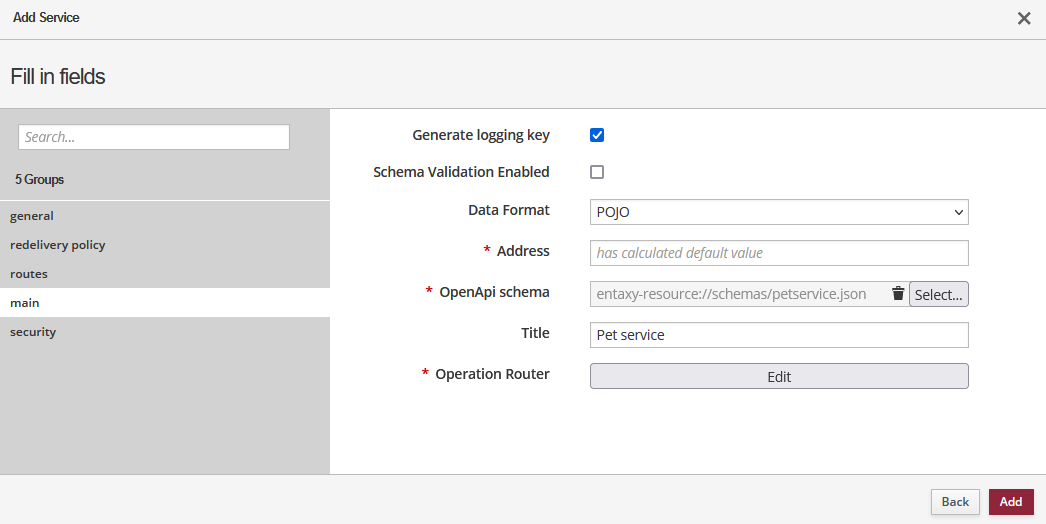Click the Search groups input field
The image size is (1046, 524).
click(x=154, y=137)
